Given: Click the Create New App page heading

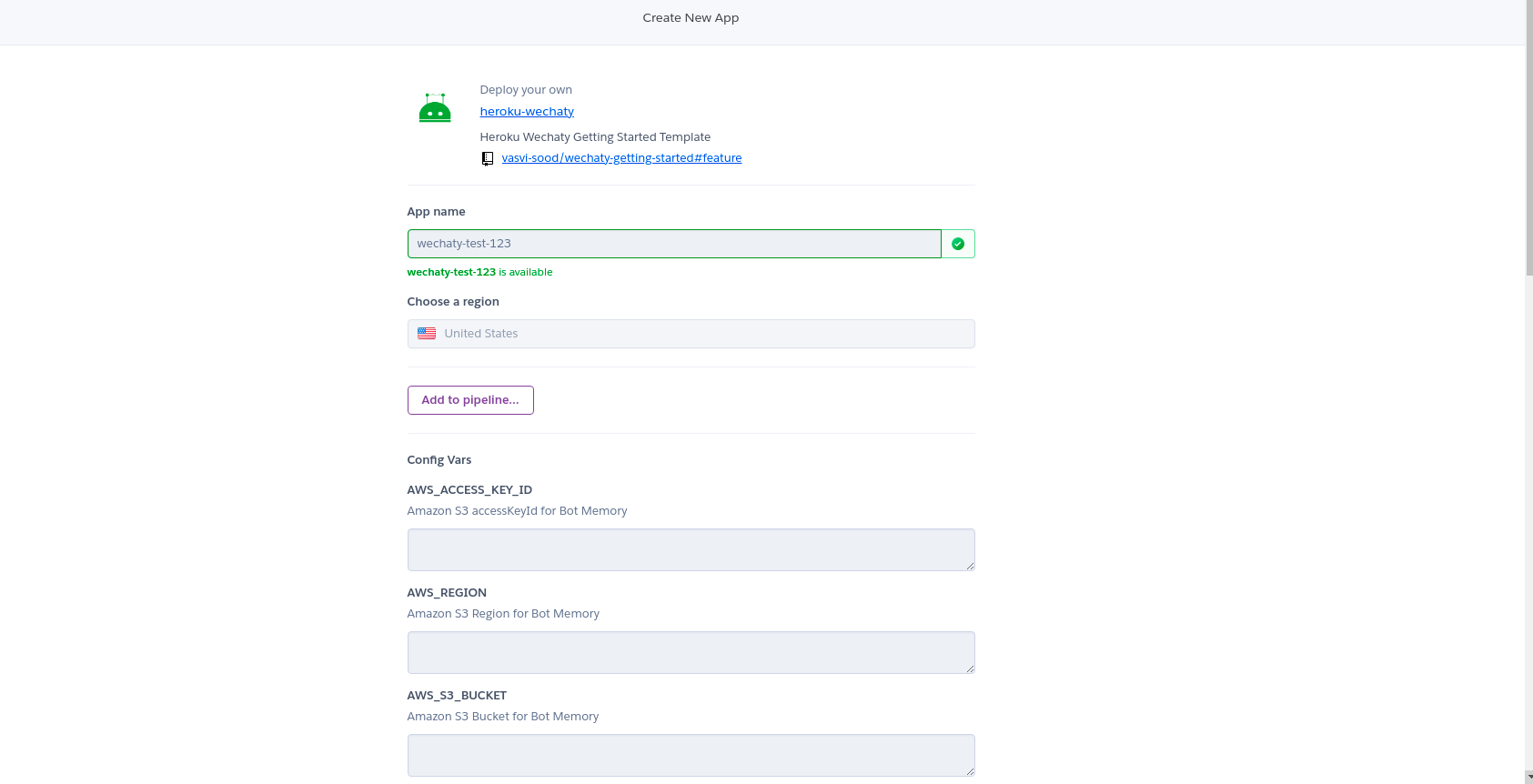Looking at the screenshot, I should (x=691, y=18).
